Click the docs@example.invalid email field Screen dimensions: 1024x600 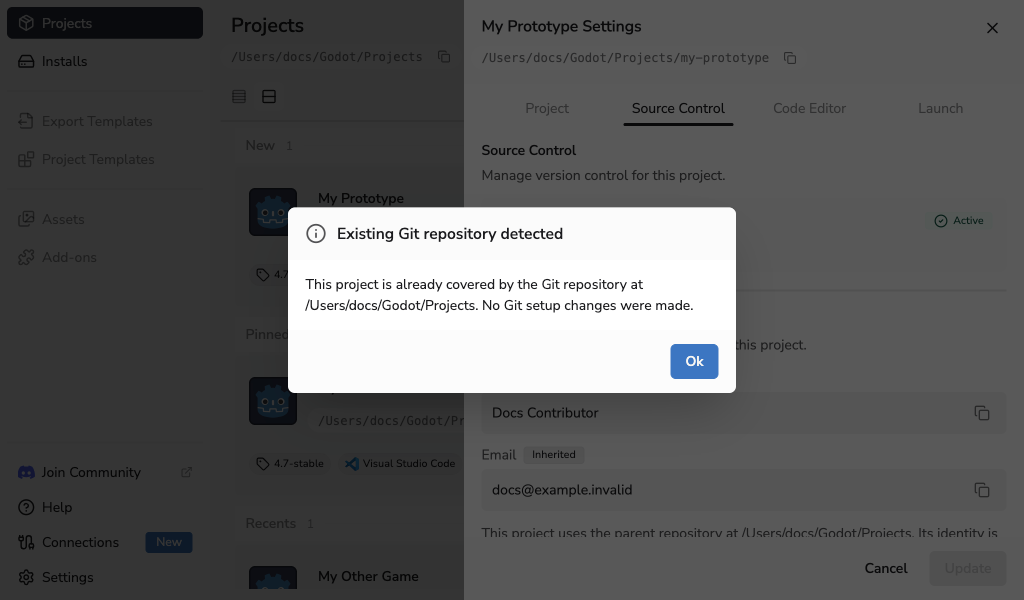click(x=744, y=490)
